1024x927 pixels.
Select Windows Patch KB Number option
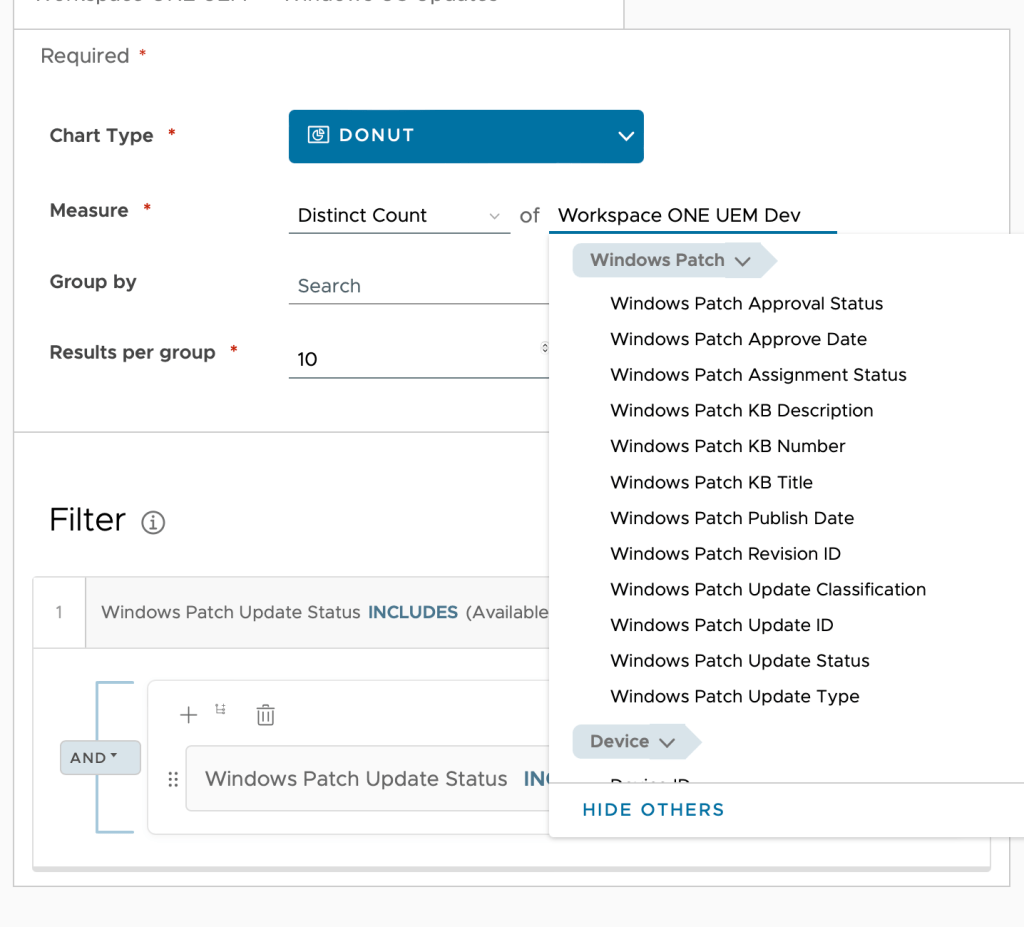click(727, 446)
